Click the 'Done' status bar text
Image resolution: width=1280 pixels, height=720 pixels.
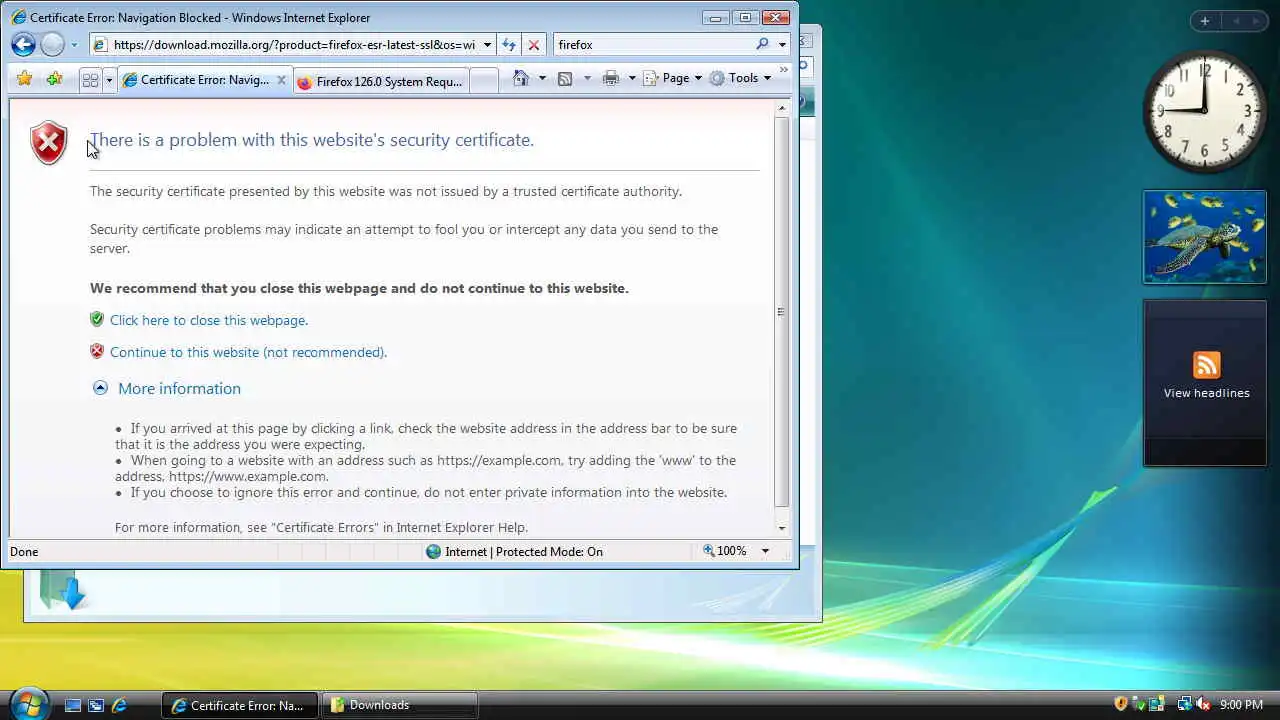(24, 551)
